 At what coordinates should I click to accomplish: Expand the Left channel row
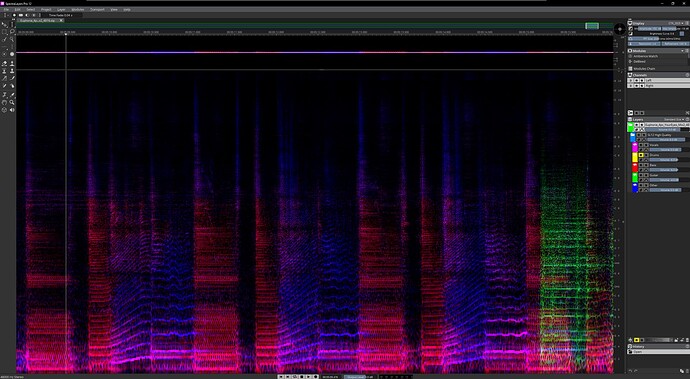(631, 81)
